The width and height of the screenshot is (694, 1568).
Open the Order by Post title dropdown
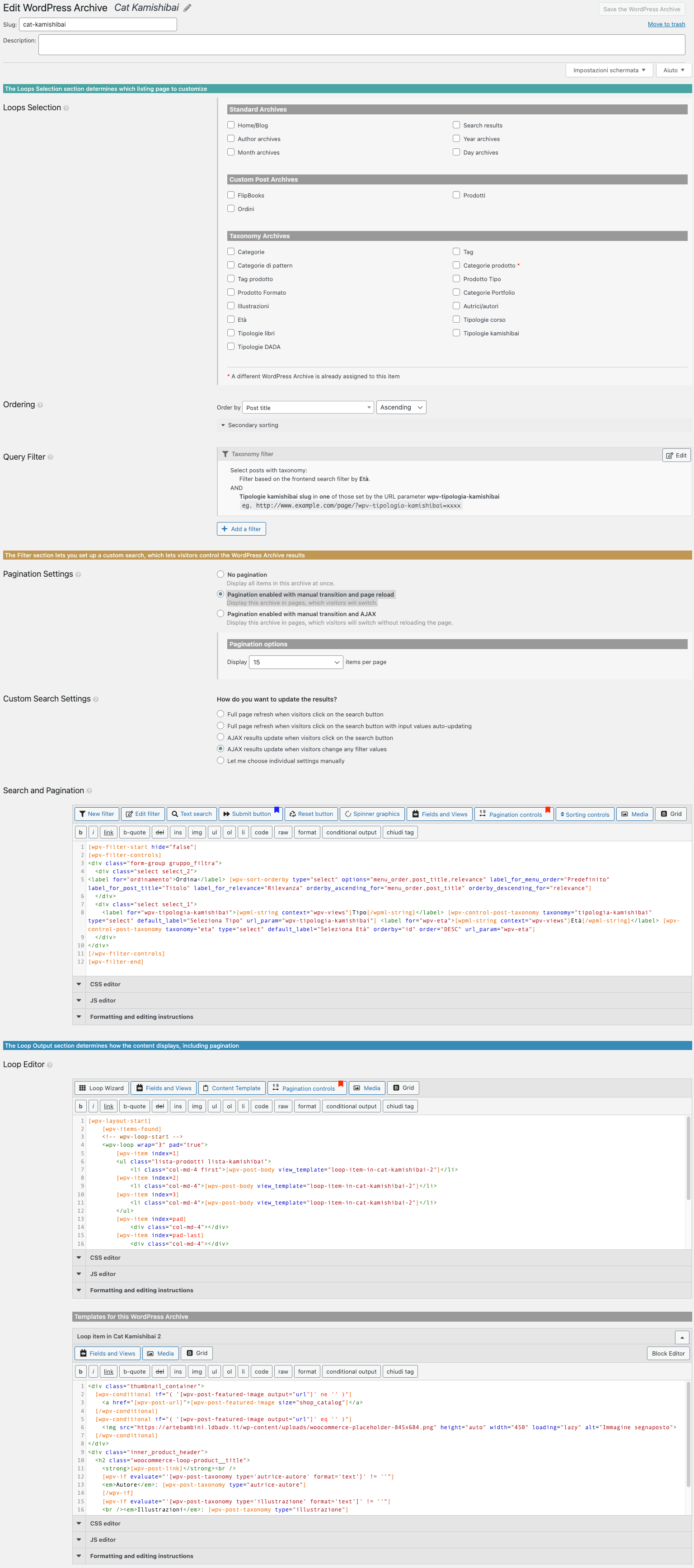pyautogui.click(x=308, y=407)
